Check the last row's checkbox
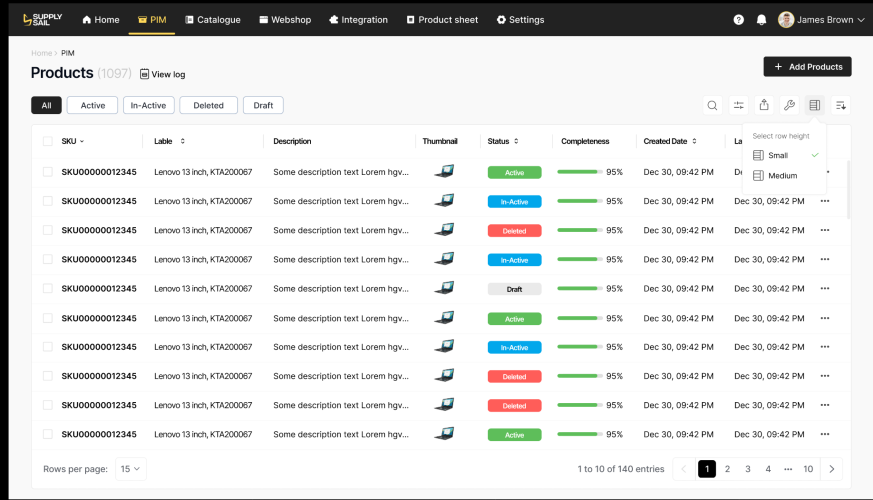Viewport: 873px width, 500px height. (48, 434)
